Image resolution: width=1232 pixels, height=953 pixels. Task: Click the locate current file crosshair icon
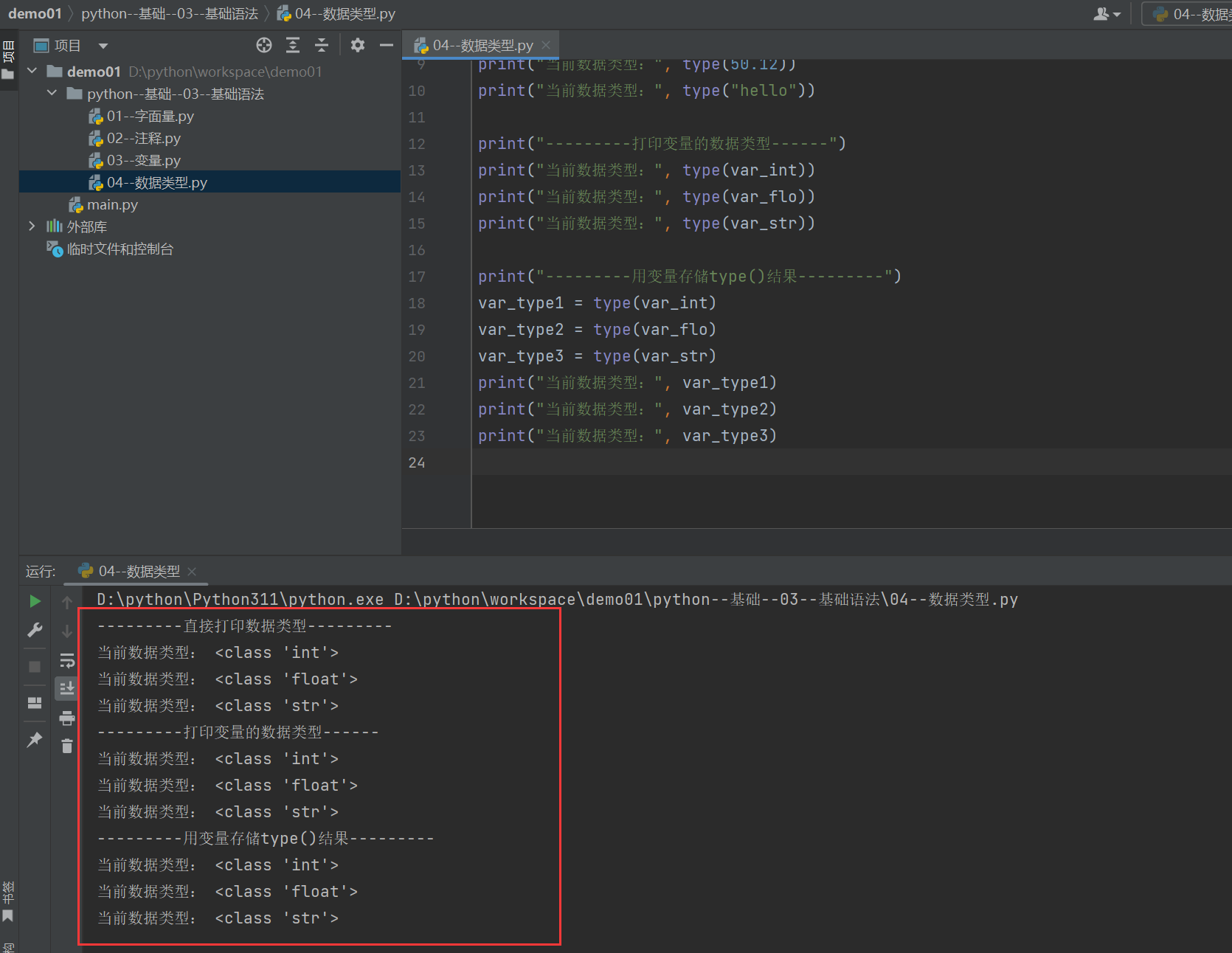point(264,46)
